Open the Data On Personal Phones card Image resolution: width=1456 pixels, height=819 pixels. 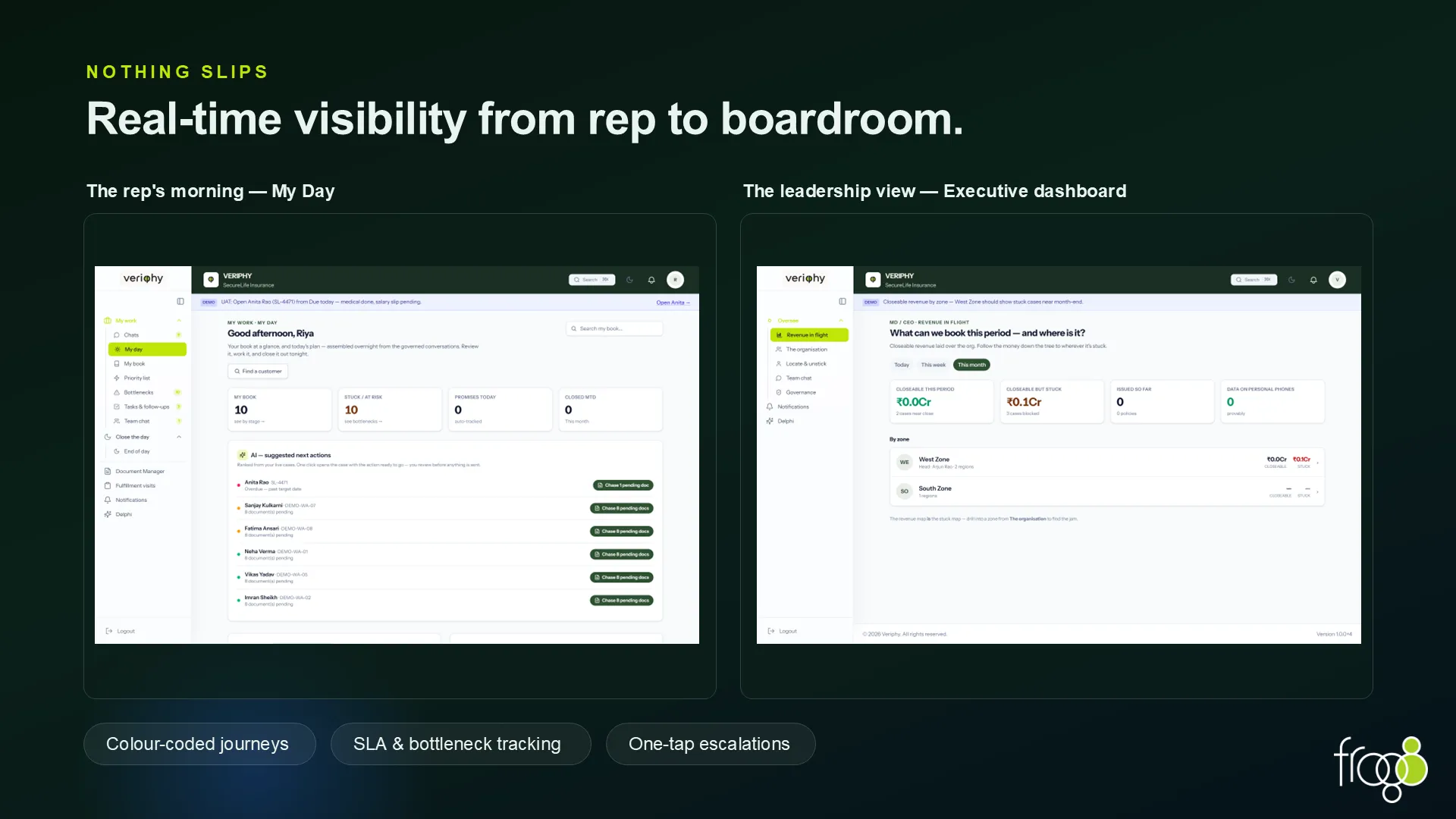[x=1272, y=401]
